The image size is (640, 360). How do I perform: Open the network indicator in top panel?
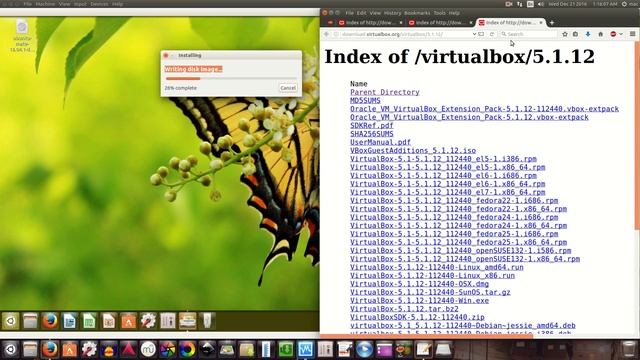520,4
